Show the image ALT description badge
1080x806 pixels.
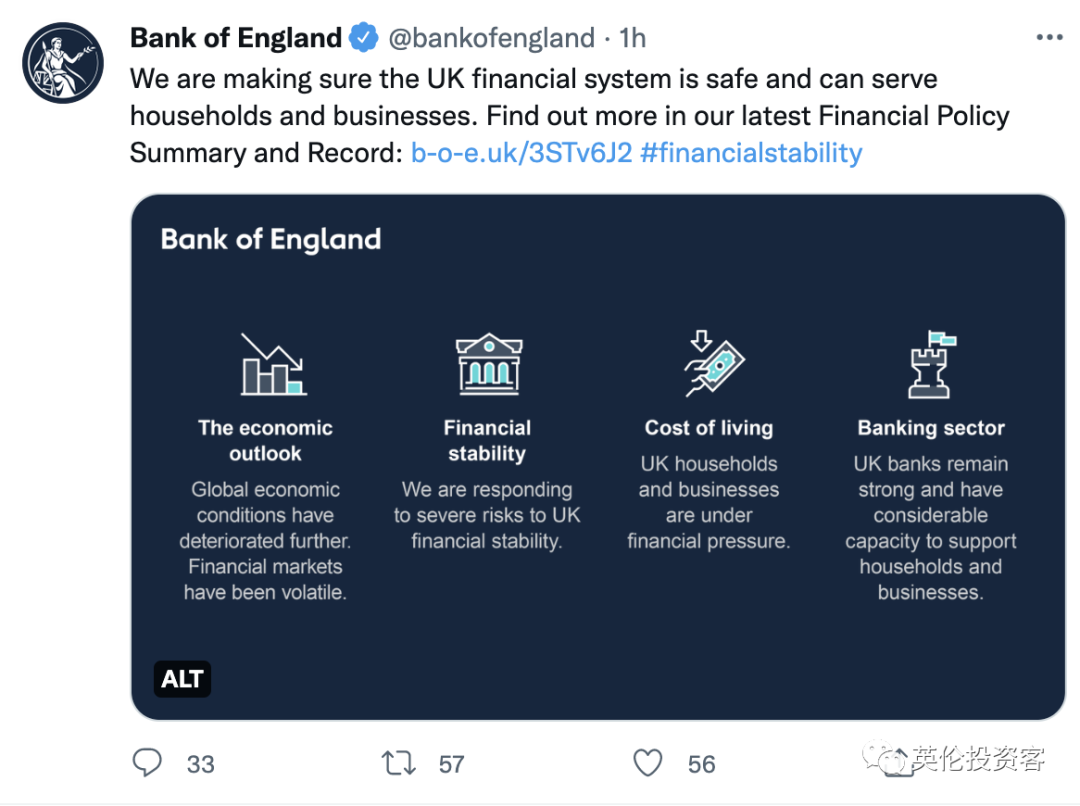(x=182, y=679)
